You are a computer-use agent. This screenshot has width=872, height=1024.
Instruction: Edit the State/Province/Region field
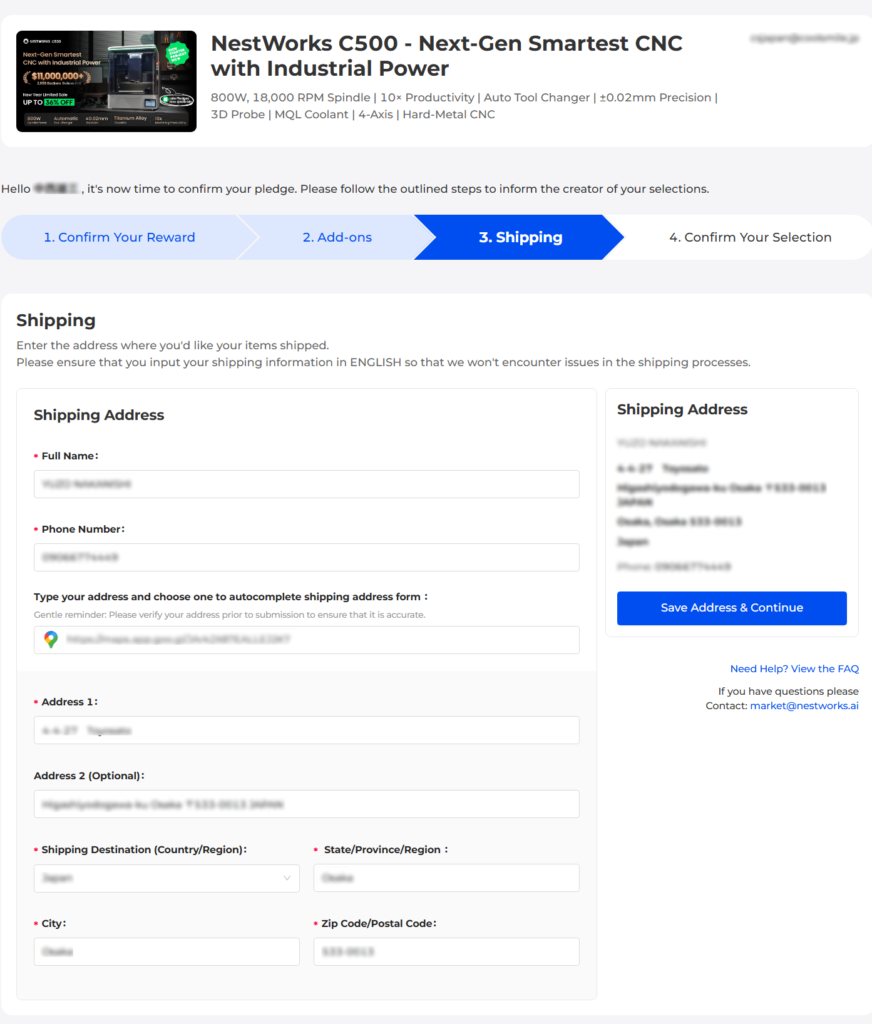(x=446, y=878)
